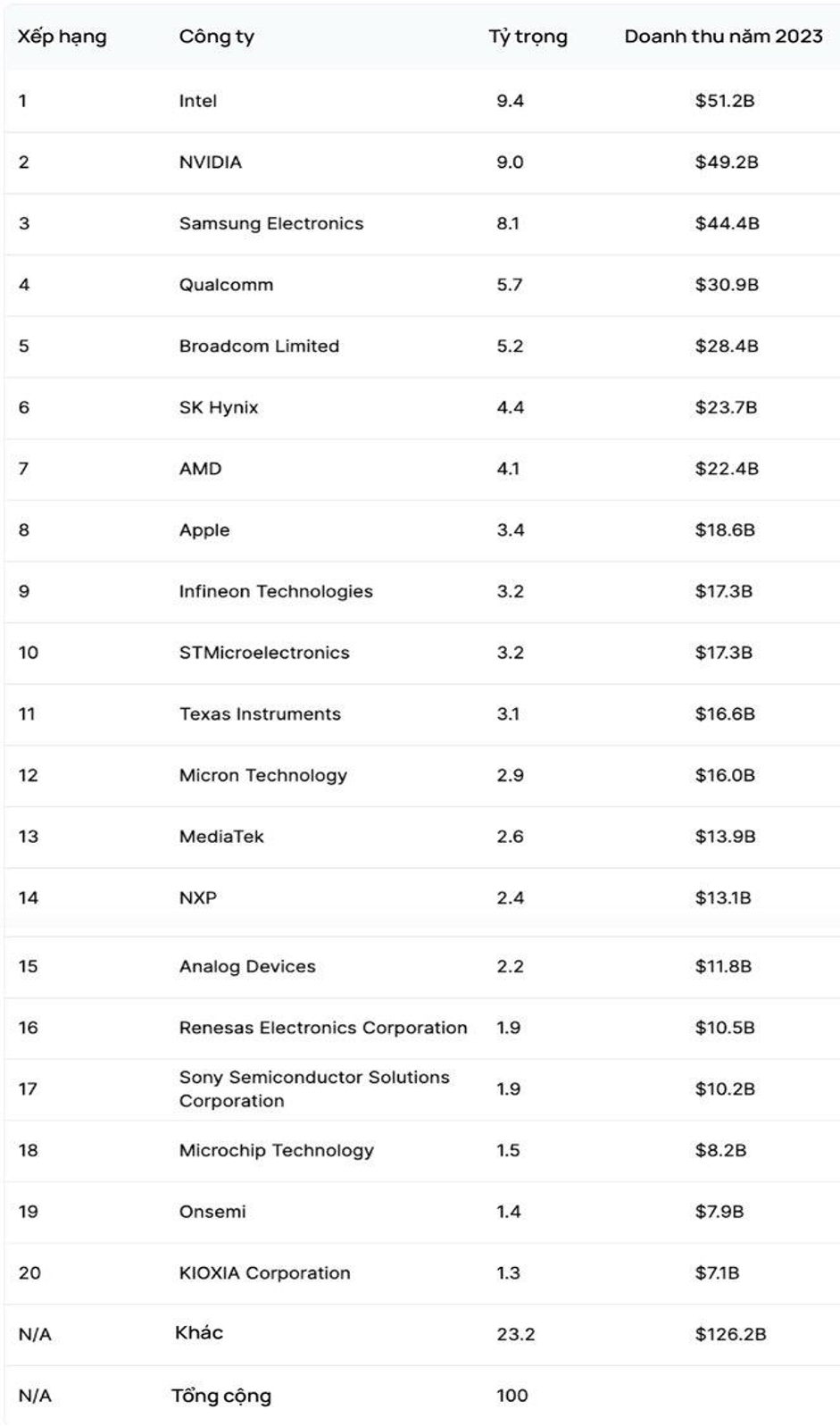The image size is (840, 1426).
Task: Click the 'Tổng cộng' total row label
Action: (x=220, y=1396)
